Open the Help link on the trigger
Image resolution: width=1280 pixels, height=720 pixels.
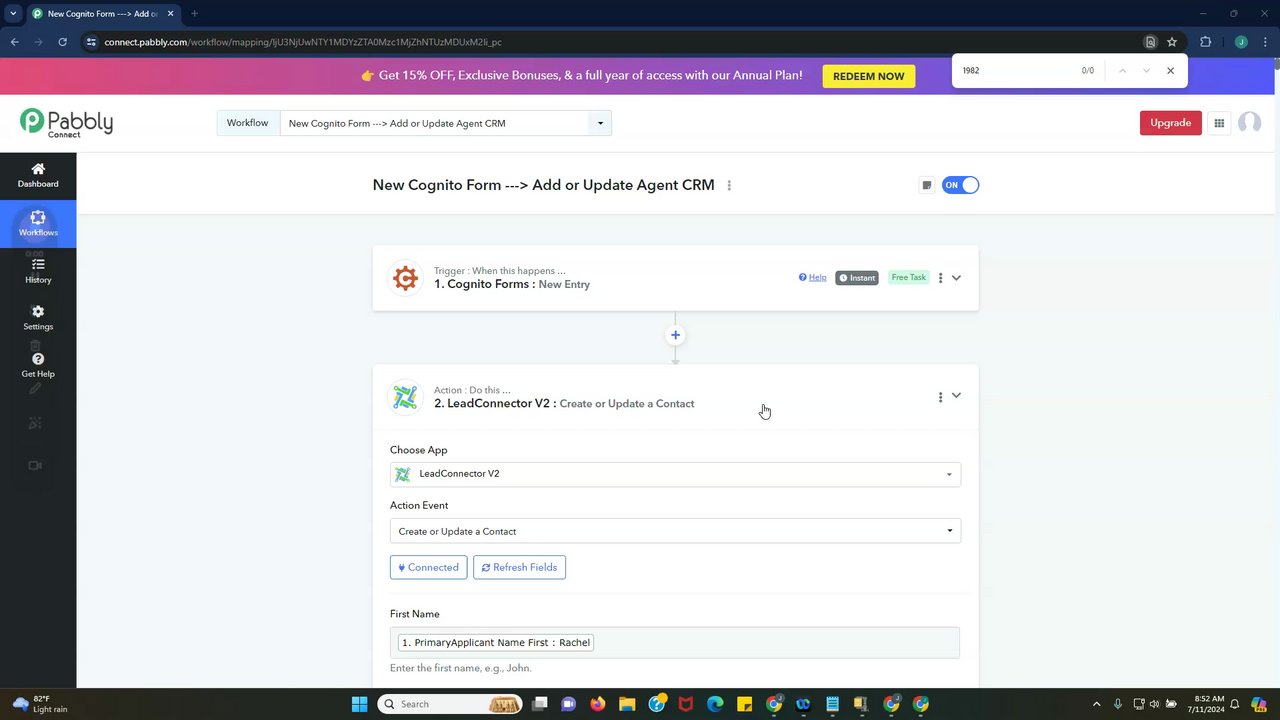pyautogui.click(x=812, y=278)
